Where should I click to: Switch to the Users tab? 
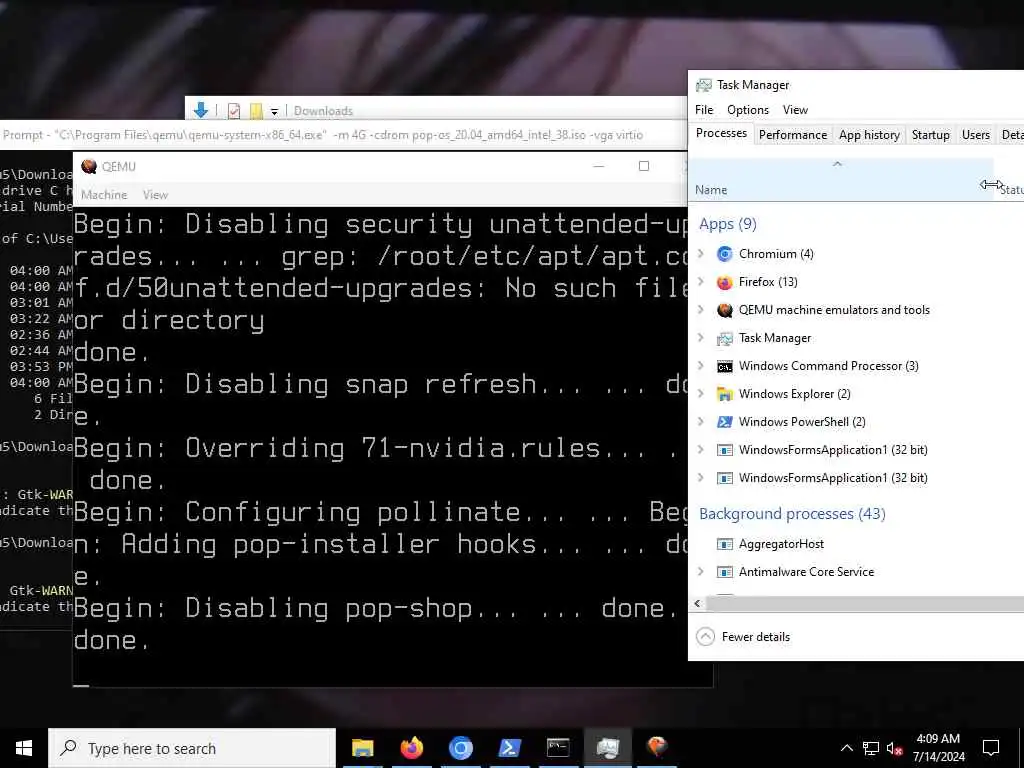click(x=976, y=135)
